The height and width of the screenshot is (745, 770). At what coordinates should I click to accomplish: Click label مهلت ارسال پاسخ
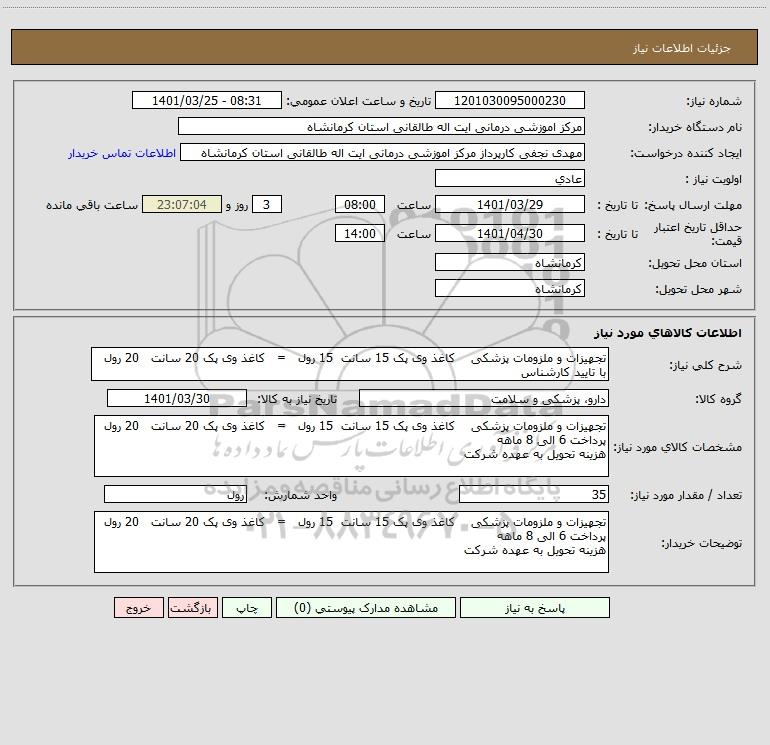[x=693, y=205]
